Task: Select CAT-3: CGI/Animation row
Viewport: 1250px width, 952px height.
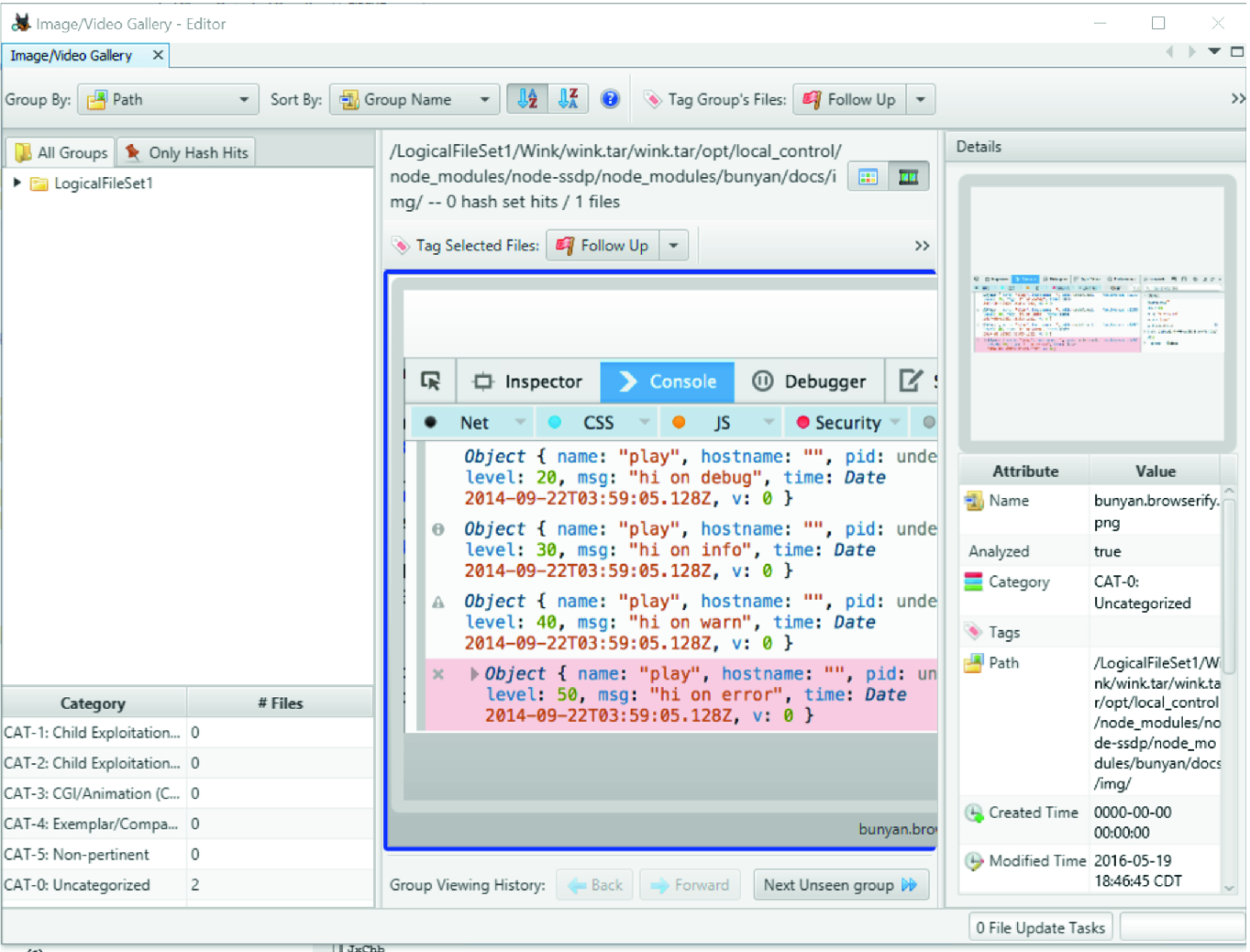Action: [x=187, y=793]
